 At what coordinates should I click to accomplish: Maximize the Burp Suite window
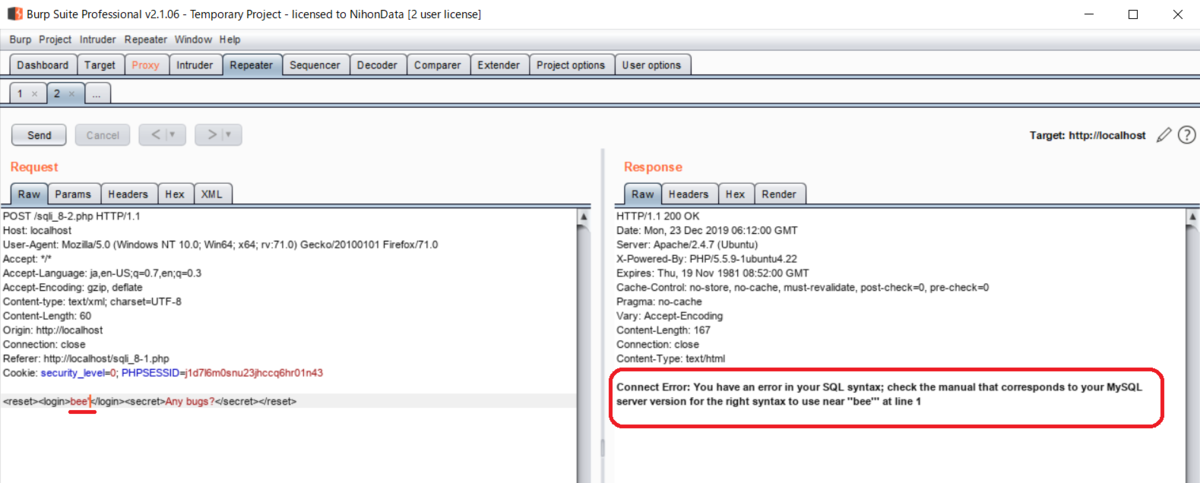click(x=1133, y=14)
